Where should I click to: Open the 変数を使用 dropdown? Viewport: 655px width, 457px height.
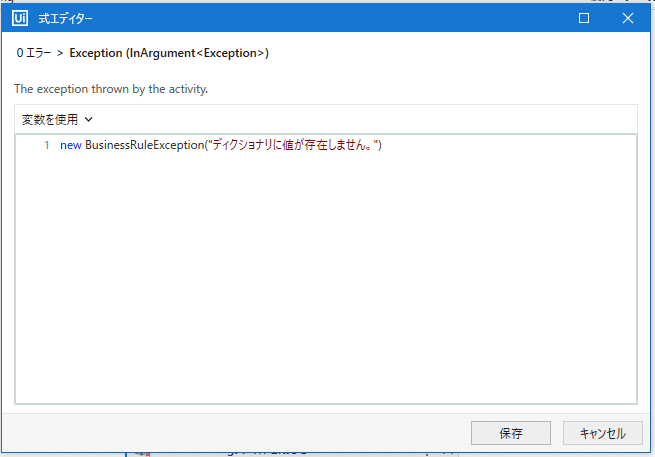click(x=57, y=119)
